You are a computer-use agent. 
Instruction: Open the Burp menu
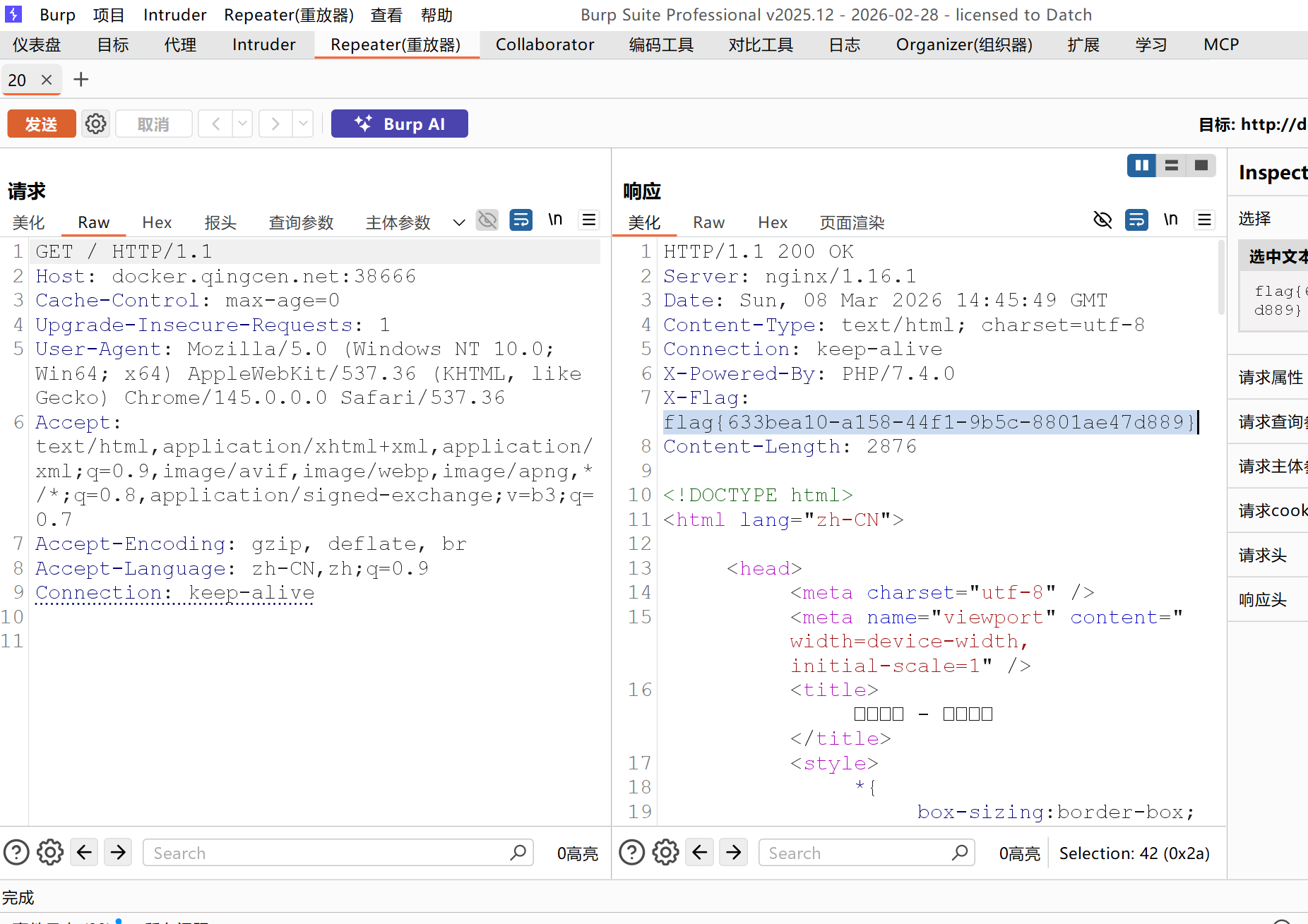(x=57, y=15)
